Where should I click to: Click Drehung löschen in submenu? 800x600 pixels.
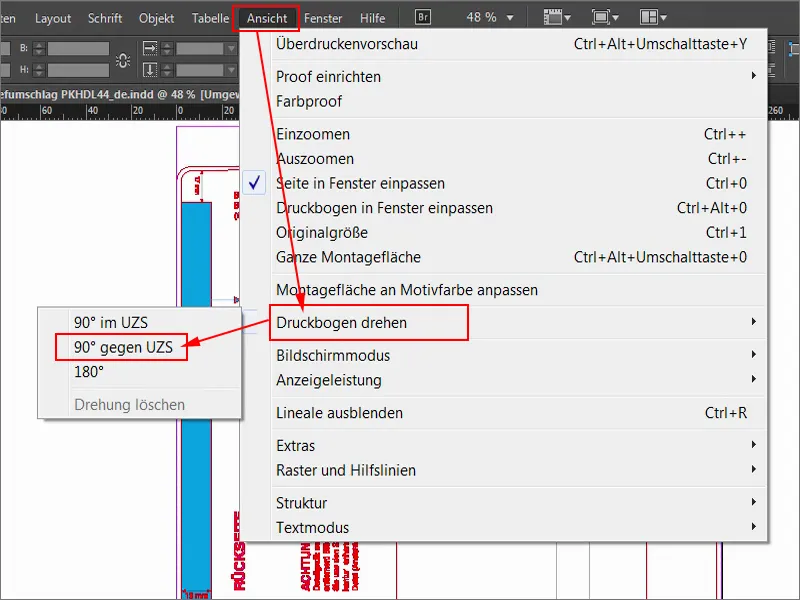pos(139,405)
